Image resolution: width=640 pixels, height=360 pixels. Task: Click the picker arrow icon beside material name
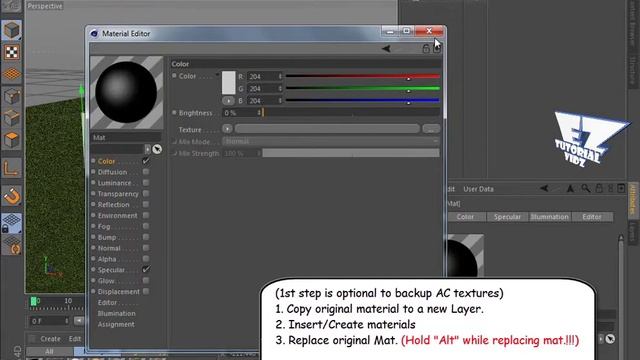157,149
